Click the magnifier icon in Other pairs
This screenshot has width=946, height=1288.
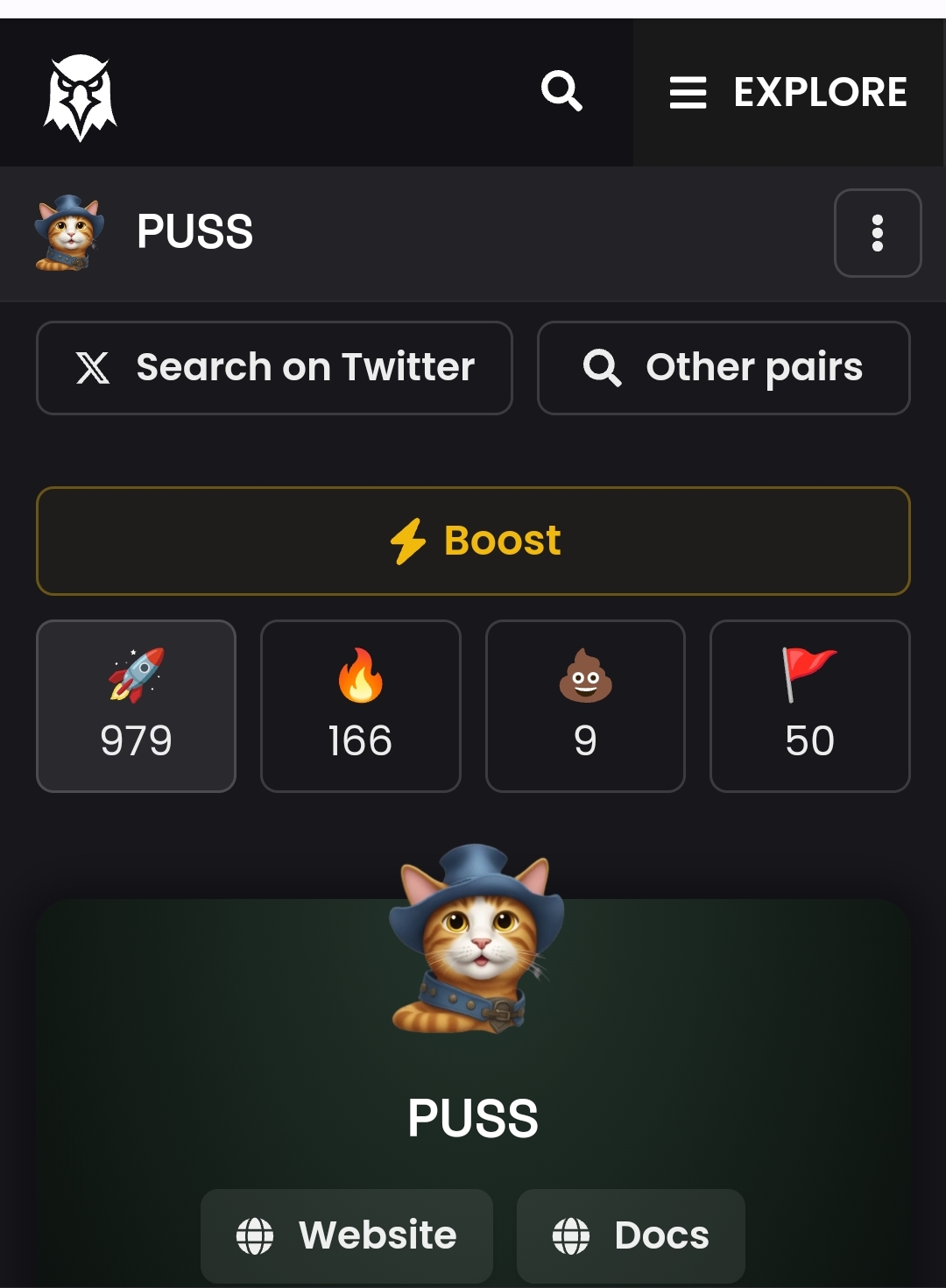[603, 368]
